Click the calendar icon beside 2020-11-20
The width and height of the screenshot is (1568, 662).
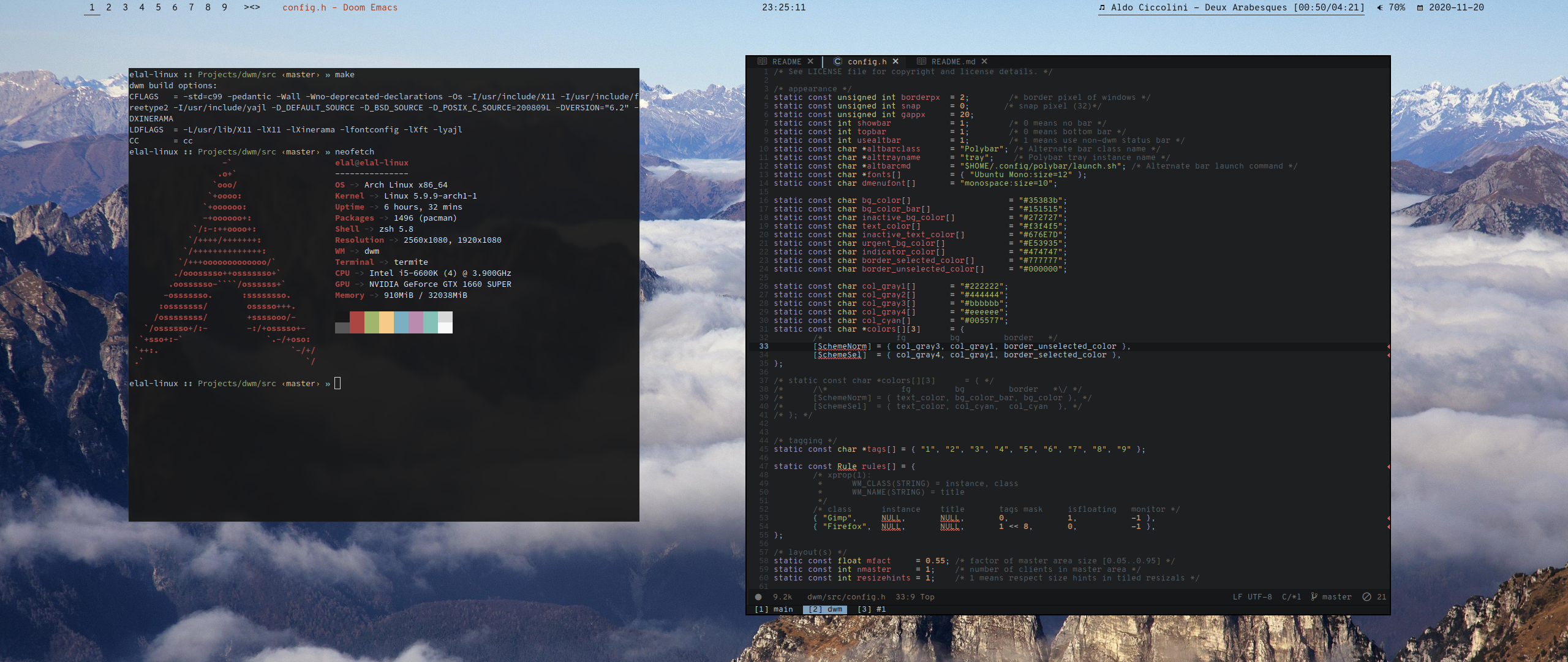coord(1420,7)
